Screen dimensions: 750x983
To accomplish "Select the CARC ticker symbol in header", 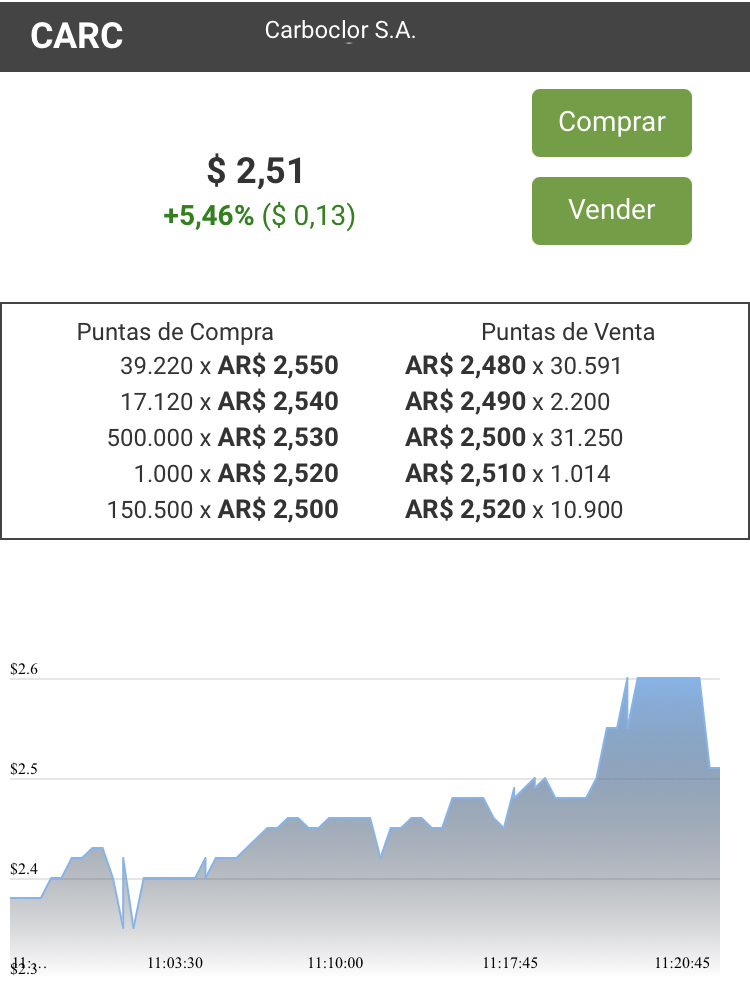I will coord(77,36).
